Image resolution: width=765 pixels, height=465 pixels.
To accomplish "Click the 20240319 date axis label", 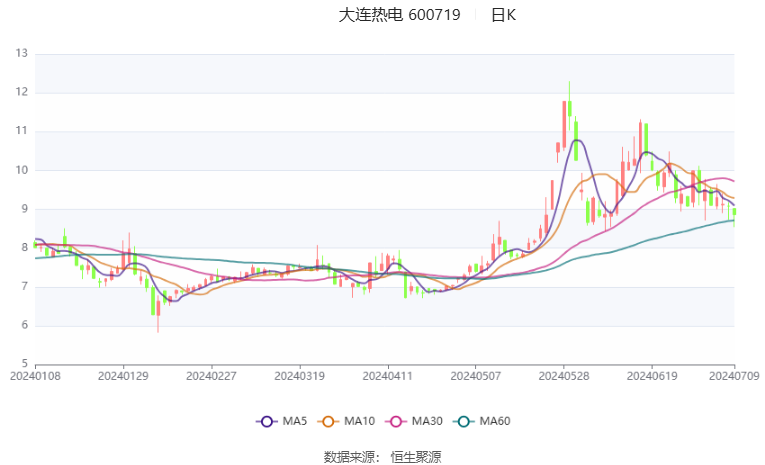I will (x=300, y=376).
